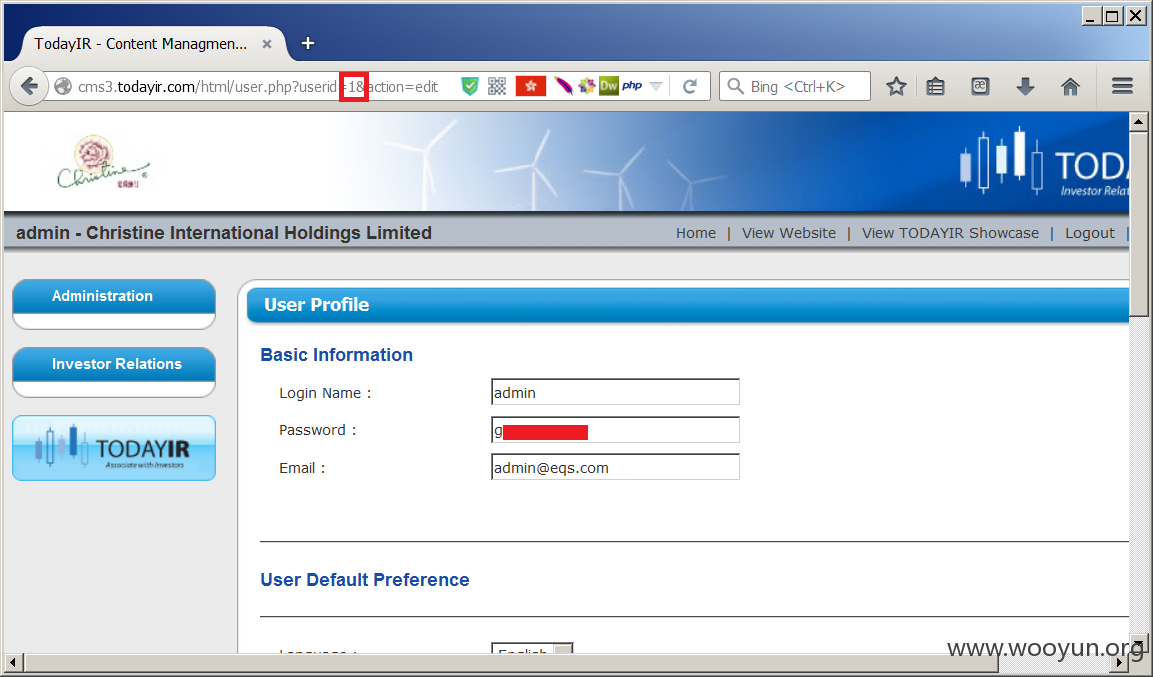This screenshot has width=1153, height=677.
Task: Click the colorful flower icon in address bar
Action: tap(586, 87)
